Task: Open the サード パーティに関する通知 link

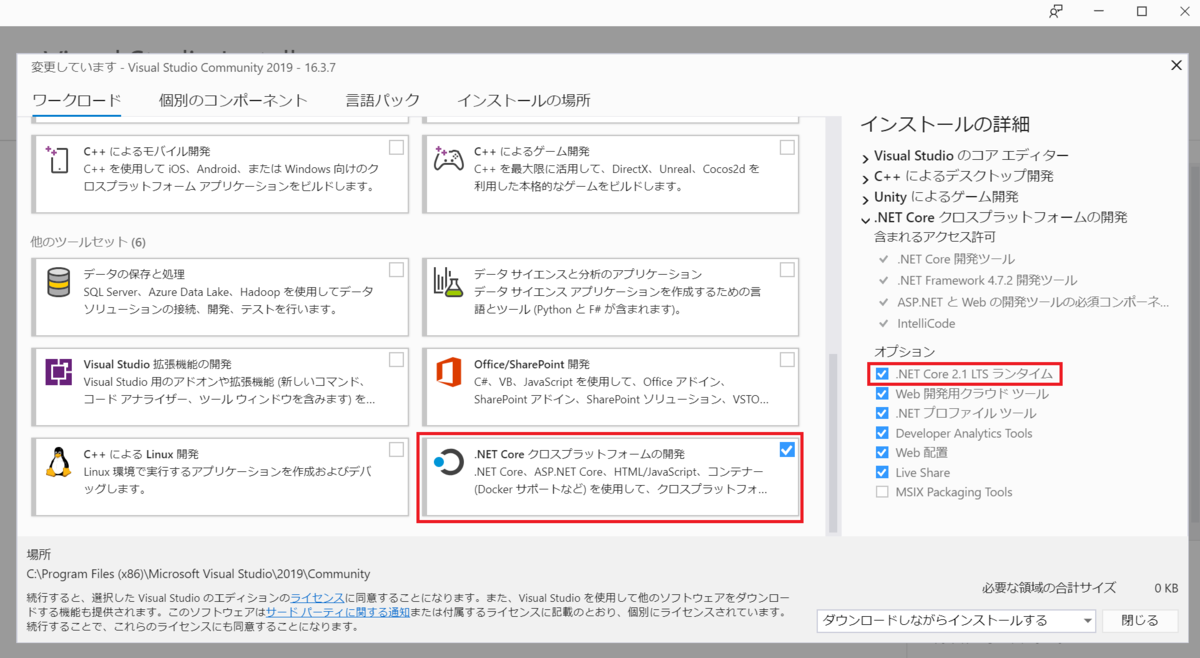Action: tap(337, 611)
